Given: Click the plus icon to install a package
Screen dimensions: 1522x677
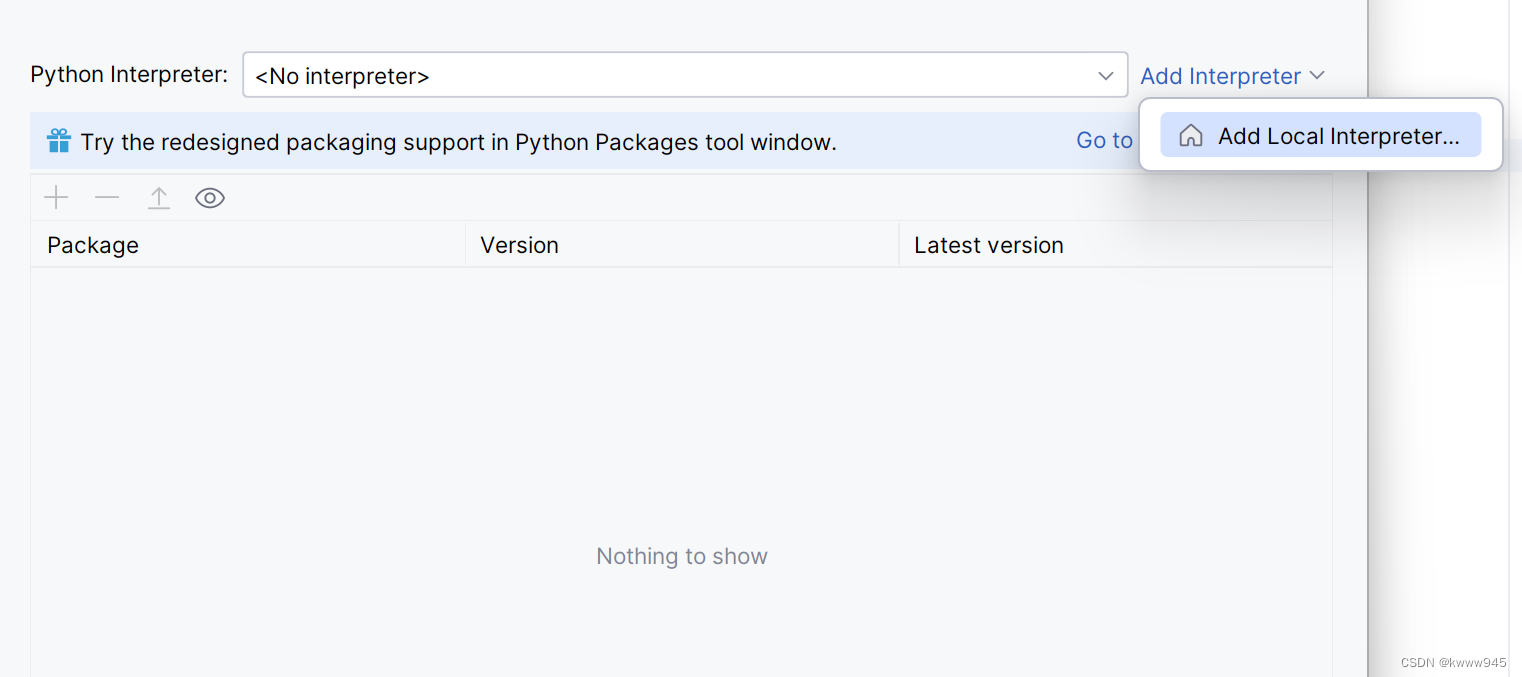Looking at the screenshot, I should [x=56, y=198].
